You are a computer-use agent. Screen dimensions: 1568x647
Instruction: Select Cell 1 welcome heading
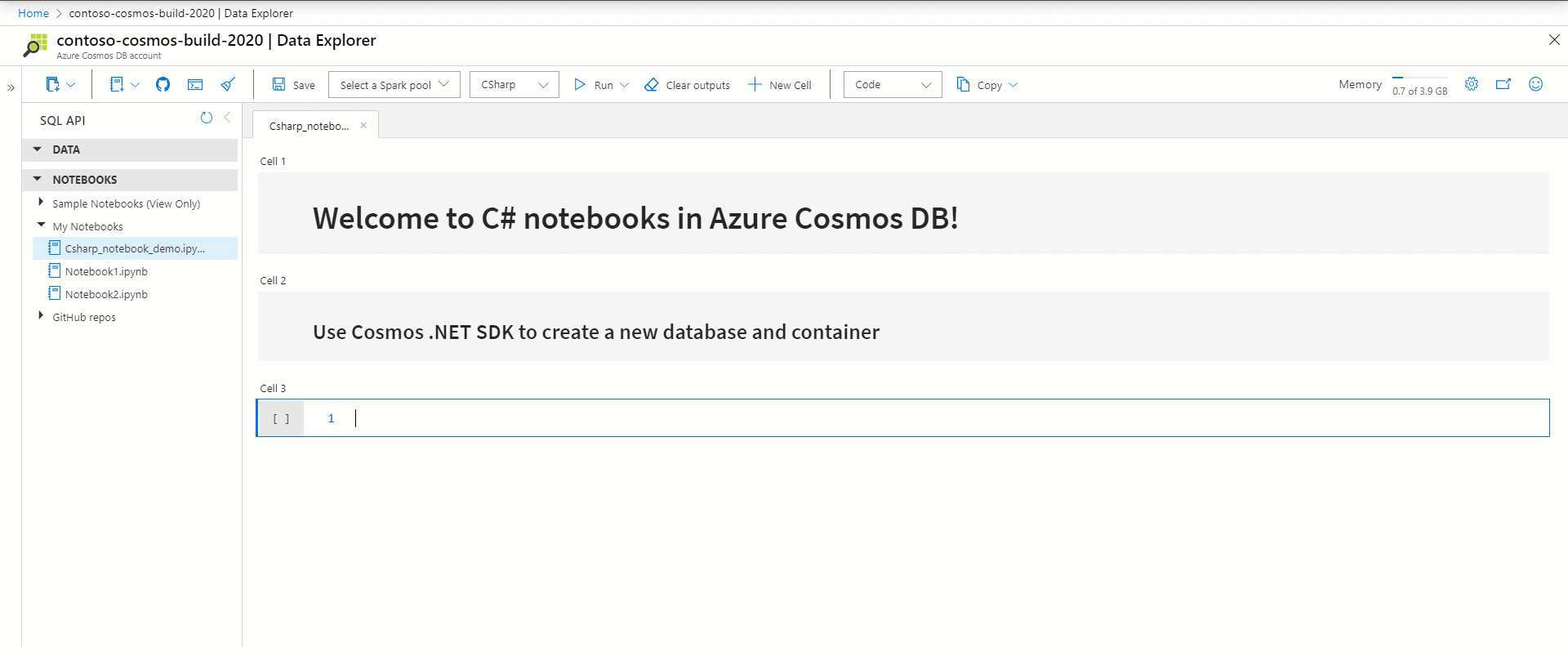coord(635,218)
